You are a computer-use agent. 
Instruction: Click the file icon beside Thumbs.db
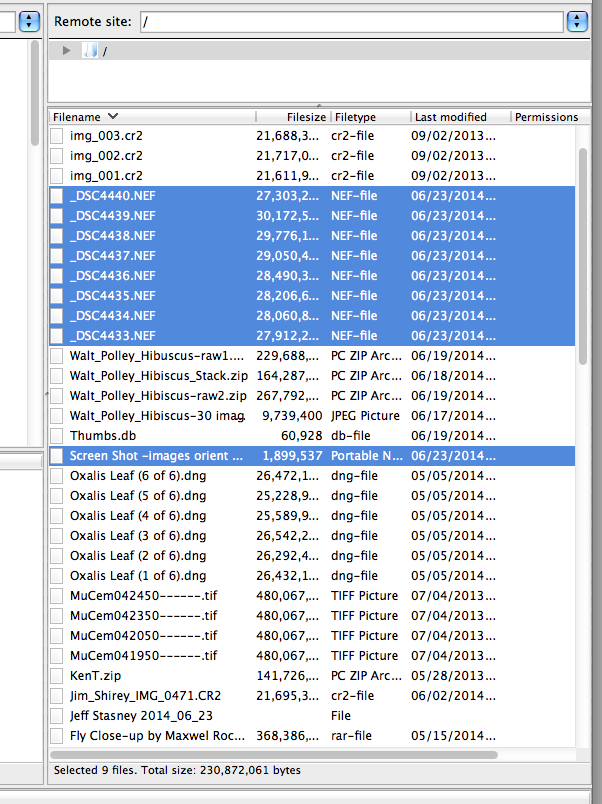56,436
